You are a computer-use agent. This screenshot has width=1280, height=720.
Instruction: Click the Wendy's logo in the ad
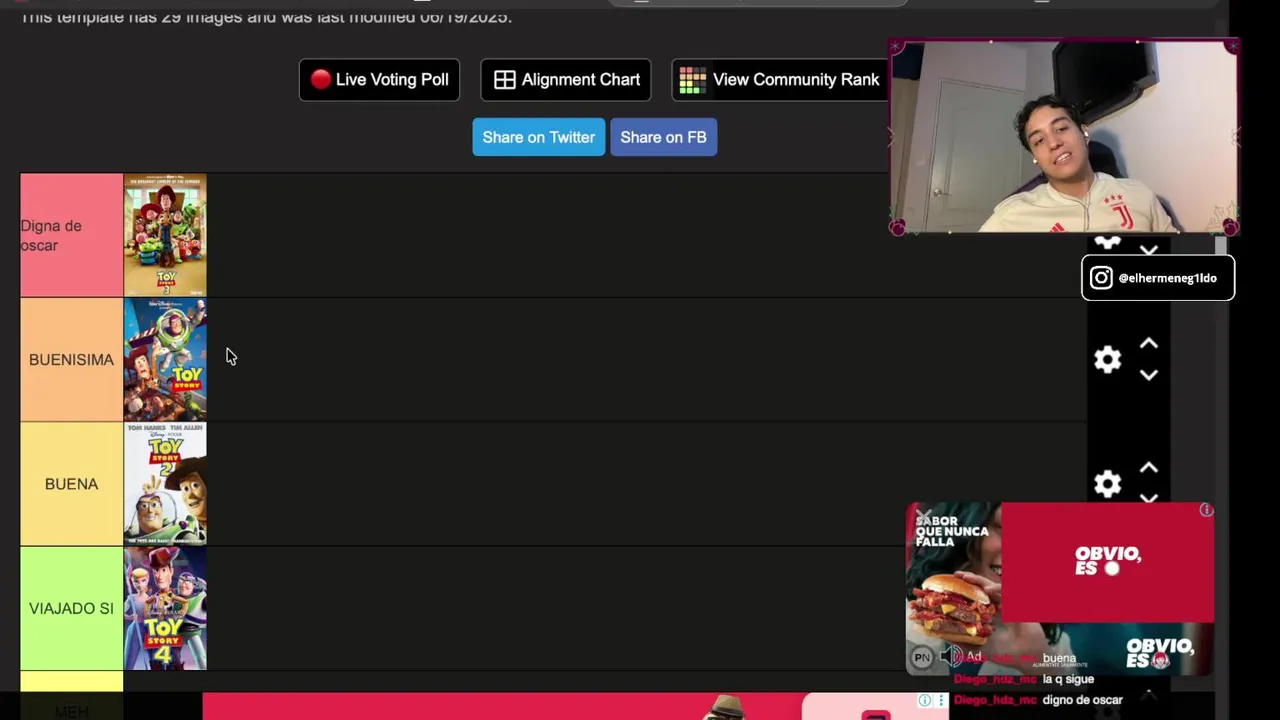[x=1160, y=661]
